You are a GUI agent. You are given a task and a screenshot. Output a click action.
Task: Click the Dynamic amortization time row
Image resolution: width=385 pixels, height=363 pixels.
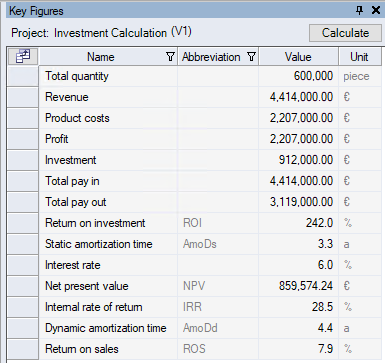[194, 328]
